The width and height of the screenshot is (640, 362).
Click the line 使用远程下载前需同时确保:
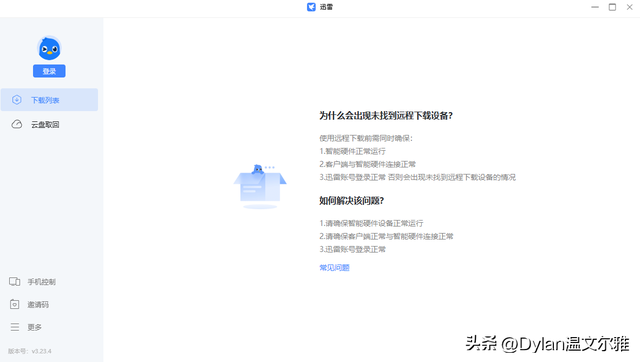click(x=366, y=138)
